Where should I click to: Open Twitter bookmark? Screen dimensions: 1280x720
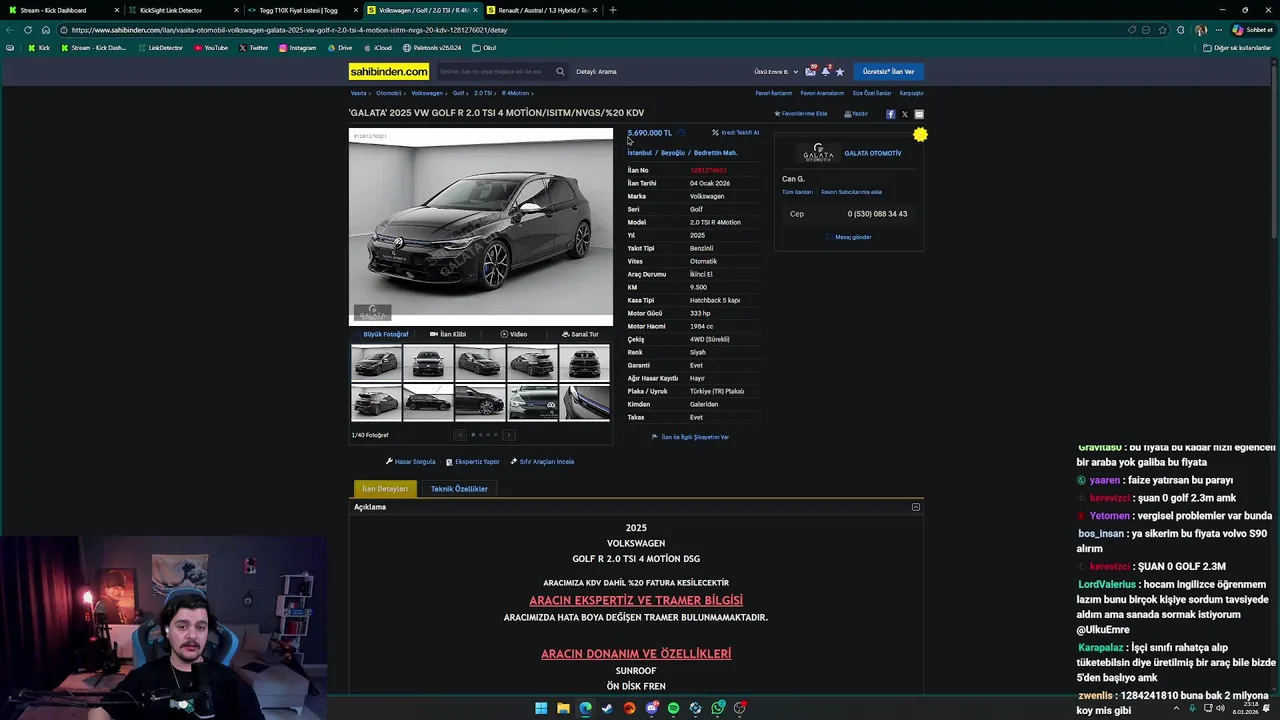coord(254,48)
